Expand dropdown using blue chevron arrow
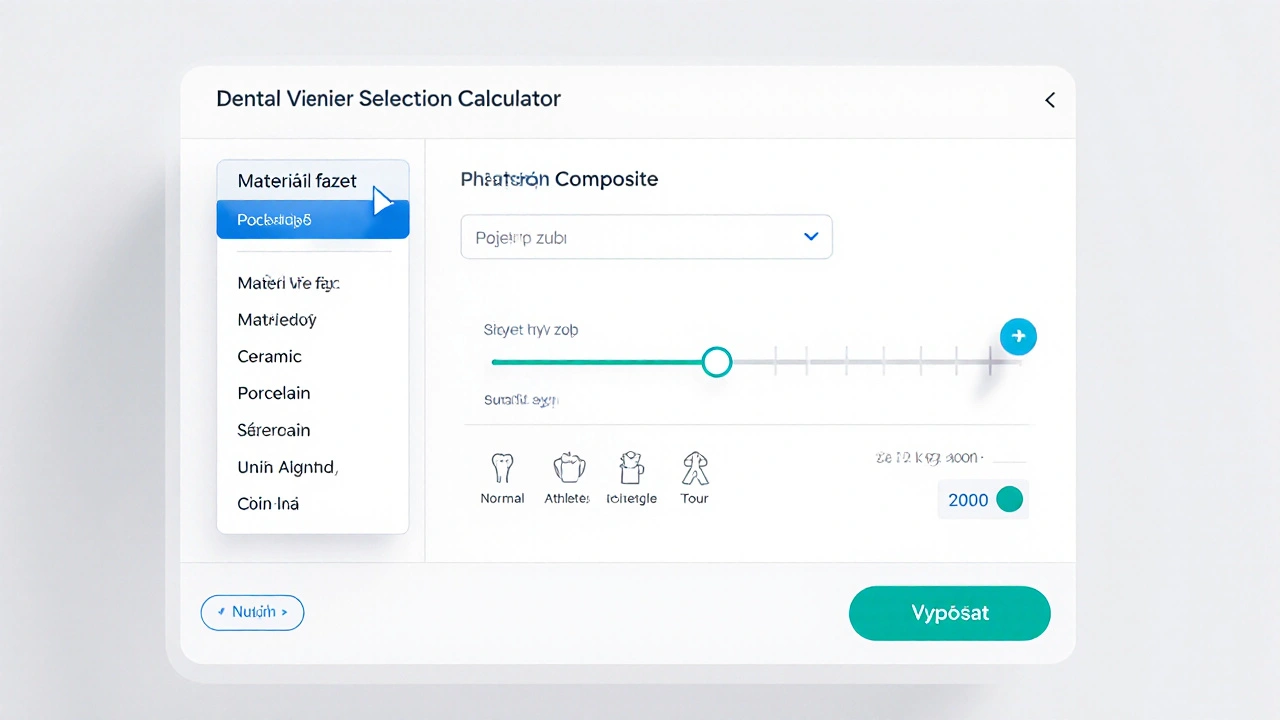 (811, 237)
